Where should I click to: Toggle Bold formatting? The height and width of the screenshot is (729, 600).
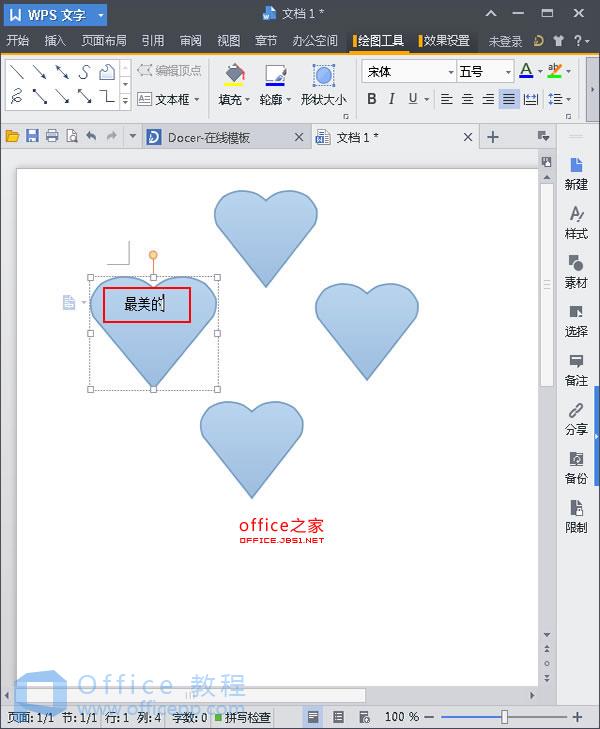tap(372, 99)
